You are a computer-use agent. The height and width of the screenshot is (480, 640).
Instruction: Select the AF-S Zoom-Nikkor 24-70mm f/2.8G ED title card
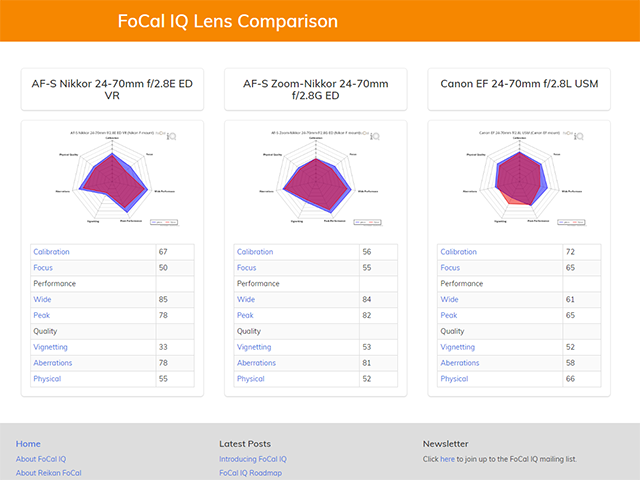pyautogui.click(x=316, y=89)
